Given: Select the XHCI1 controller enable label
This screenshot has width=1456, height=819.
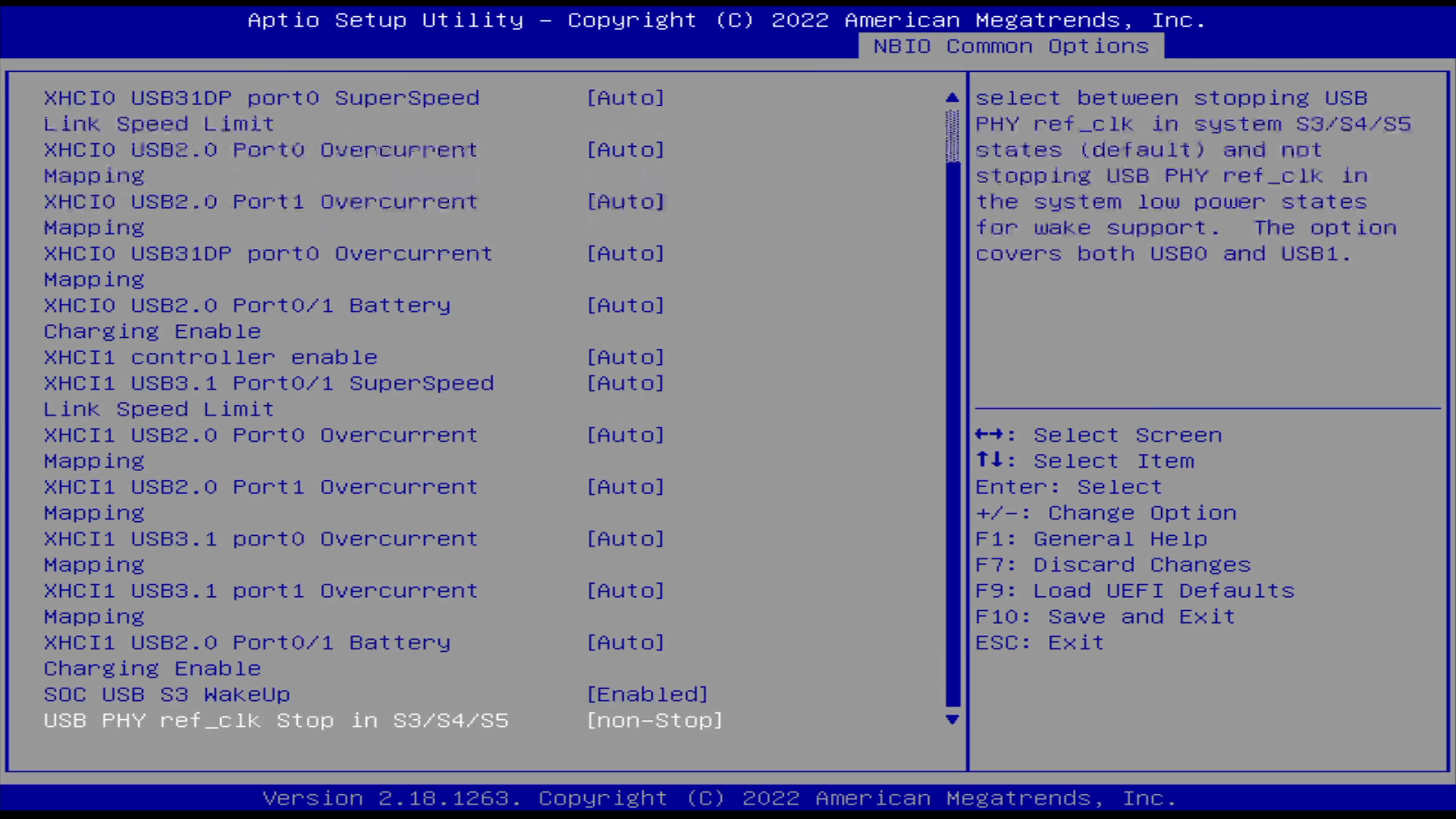Looking at the screenshot, I should (210, 357).
